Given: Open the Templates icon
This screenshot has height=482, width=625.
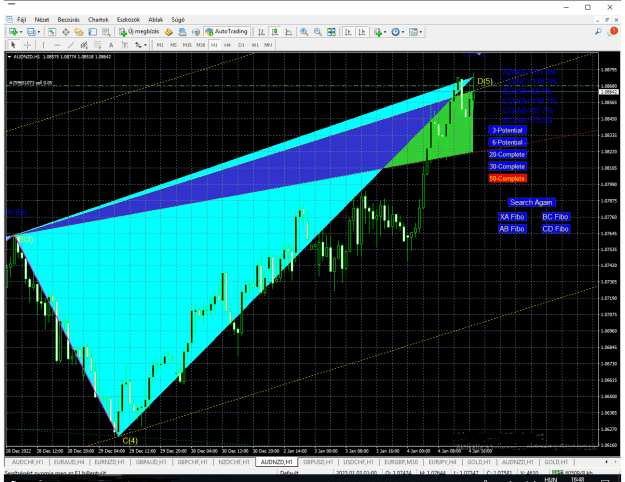Looking at the screenshot, I should [x=413, y=32].
